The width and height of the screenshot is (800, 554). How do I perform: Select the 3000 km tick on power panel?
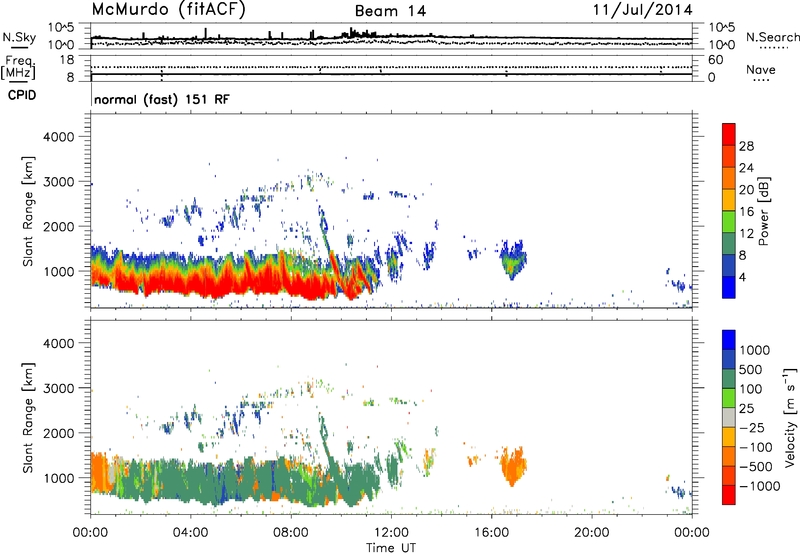[58, 182]
